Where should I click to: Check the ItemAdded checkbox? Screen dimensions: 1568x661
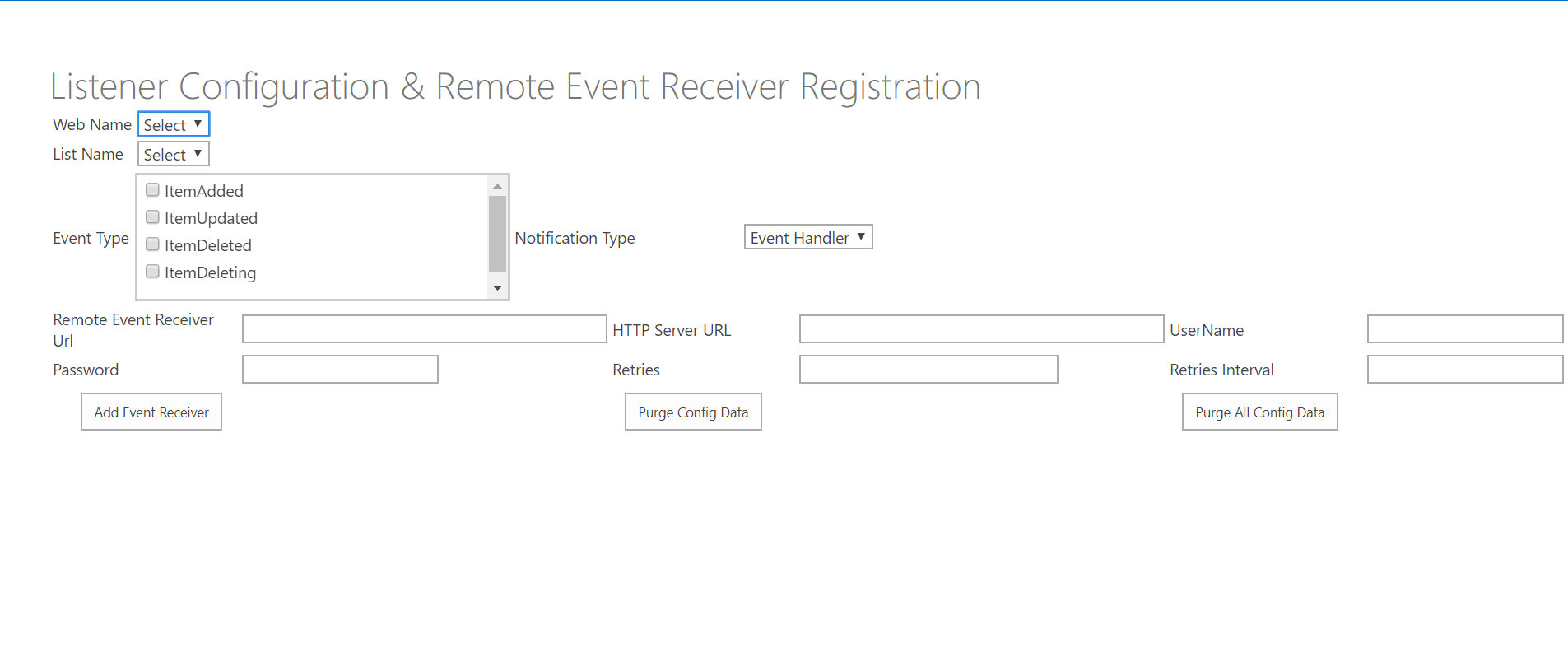[x=152, y=190]
